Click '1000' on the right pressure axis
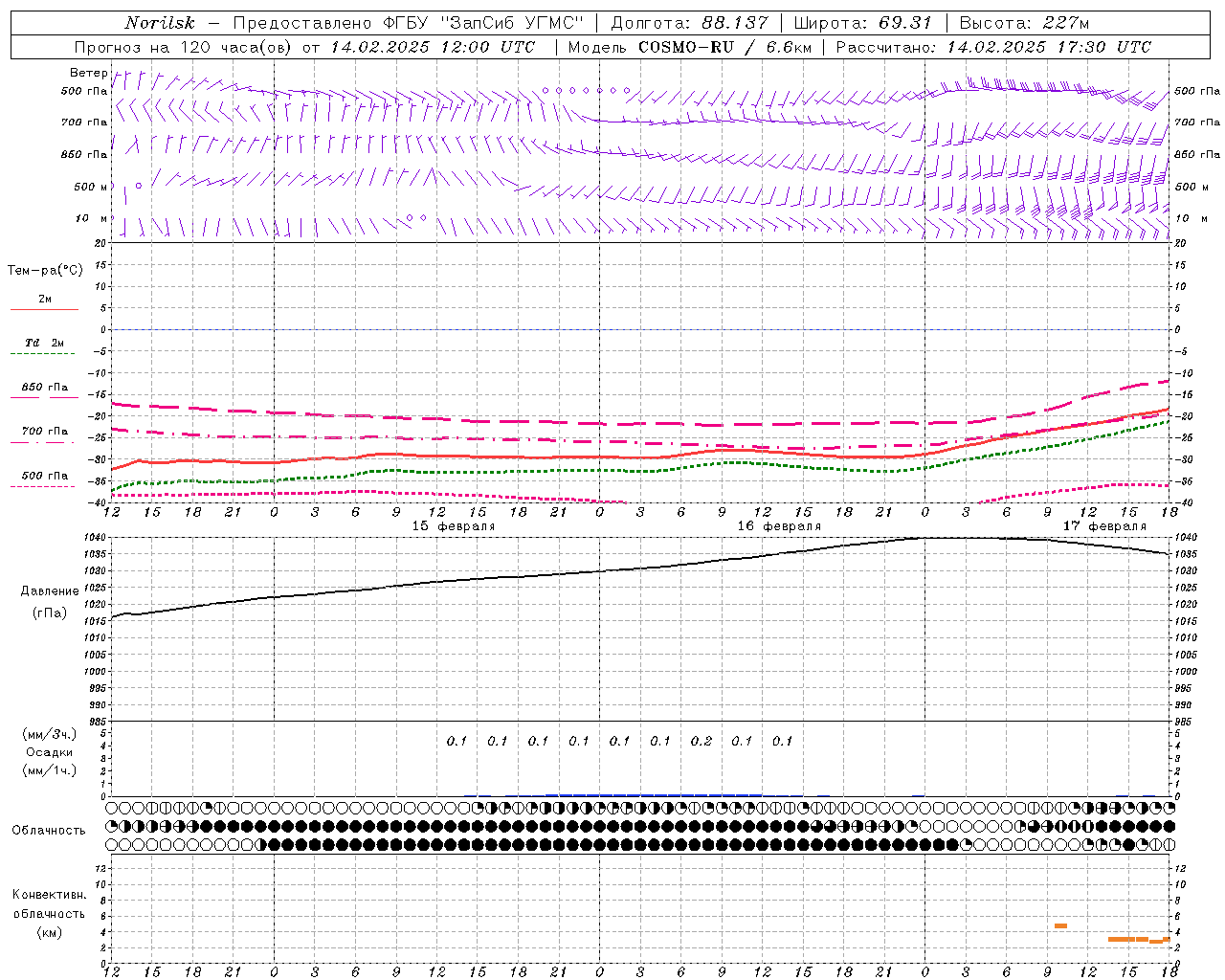Viewport: 1225px width, 980px height. coord(1185,672)
